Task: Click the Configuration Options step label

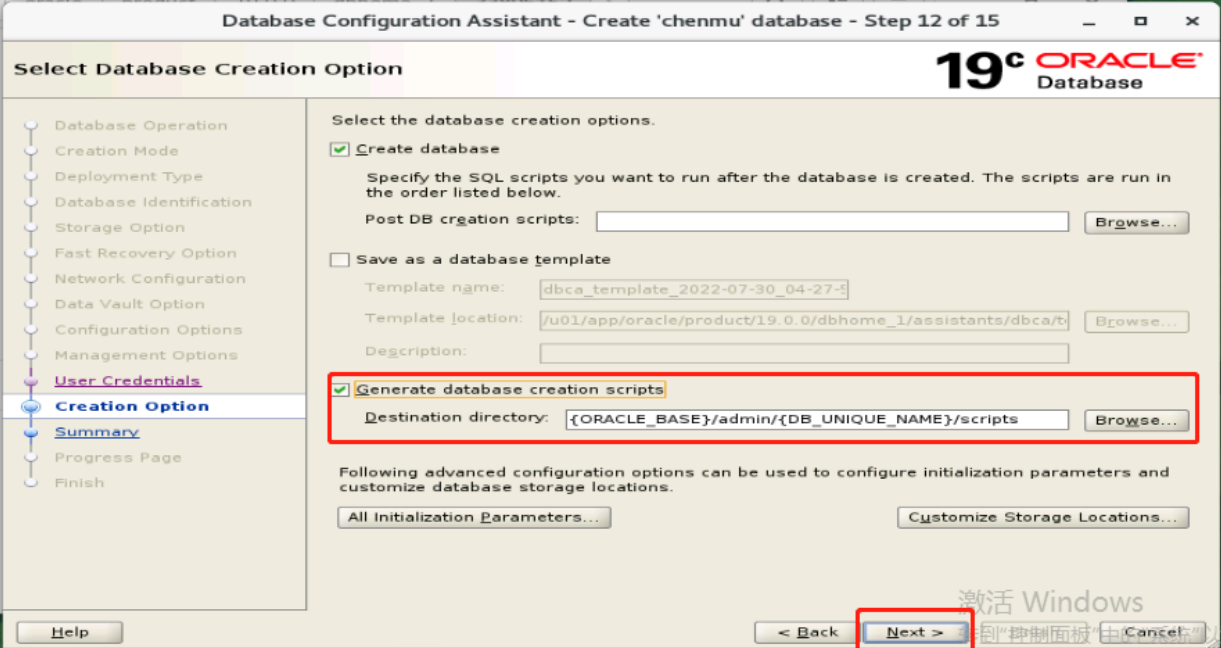Action: pyautogui.click(x=149, y=330)
